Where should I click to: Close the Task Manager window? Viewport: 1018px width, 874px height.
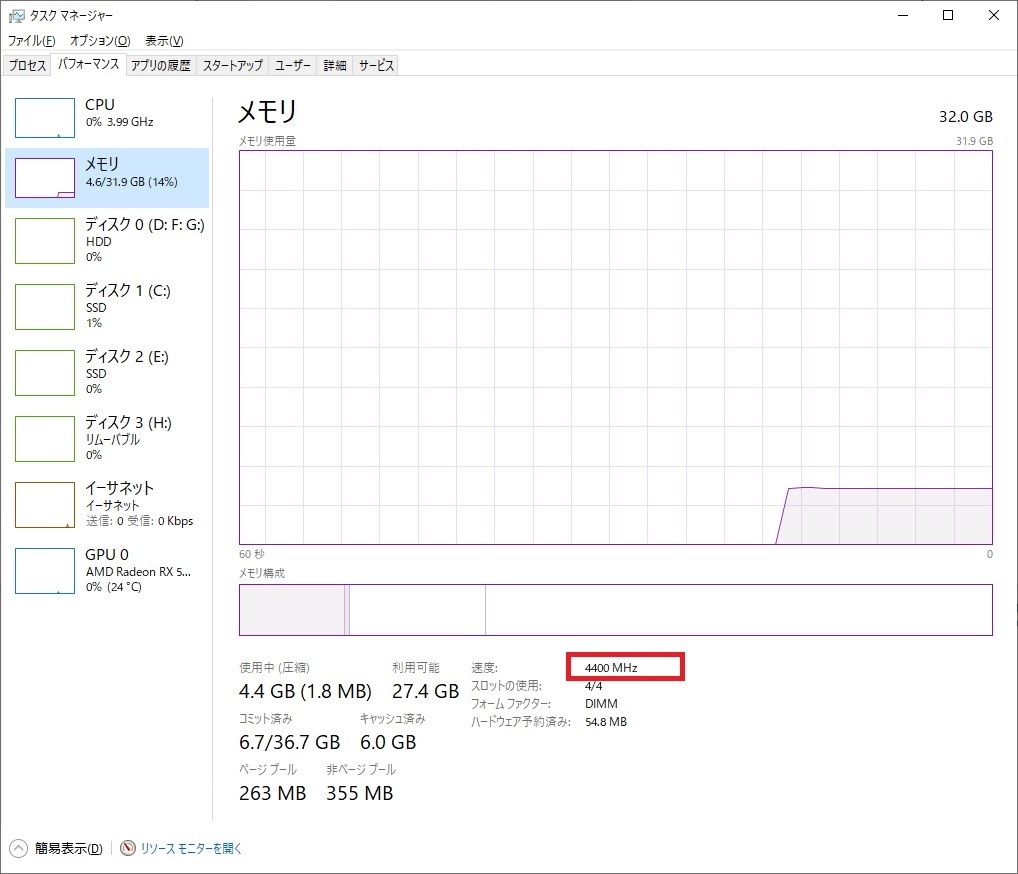tap(993, 15)
